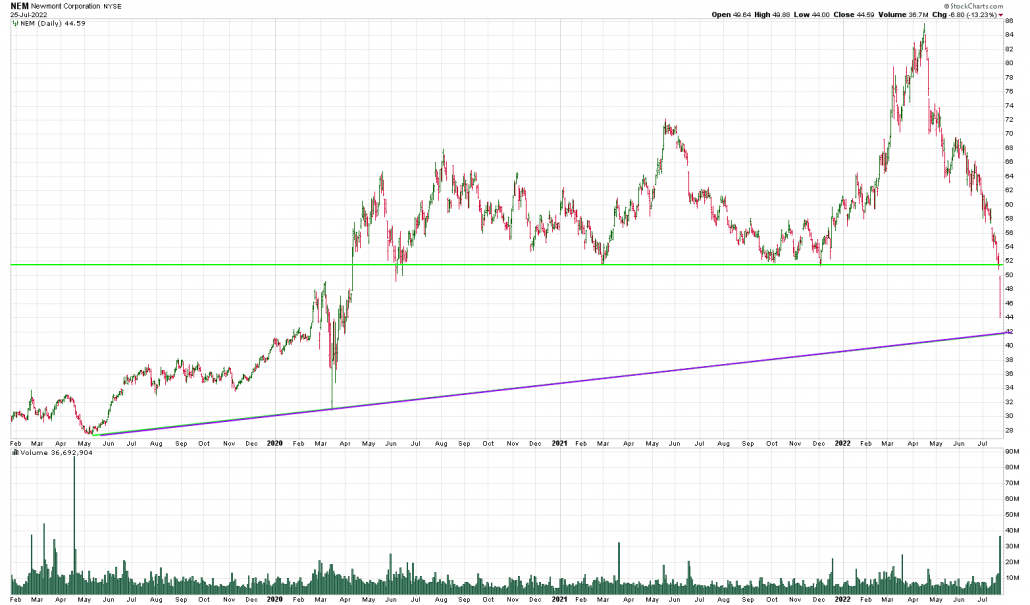Click the bold NEM ticker symbol

[19, 5]
